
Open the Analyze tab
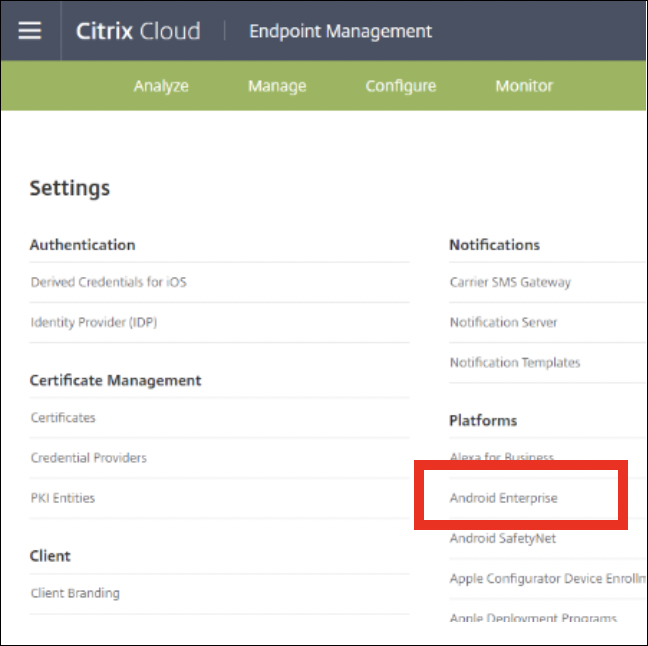(x=161, y=86)
